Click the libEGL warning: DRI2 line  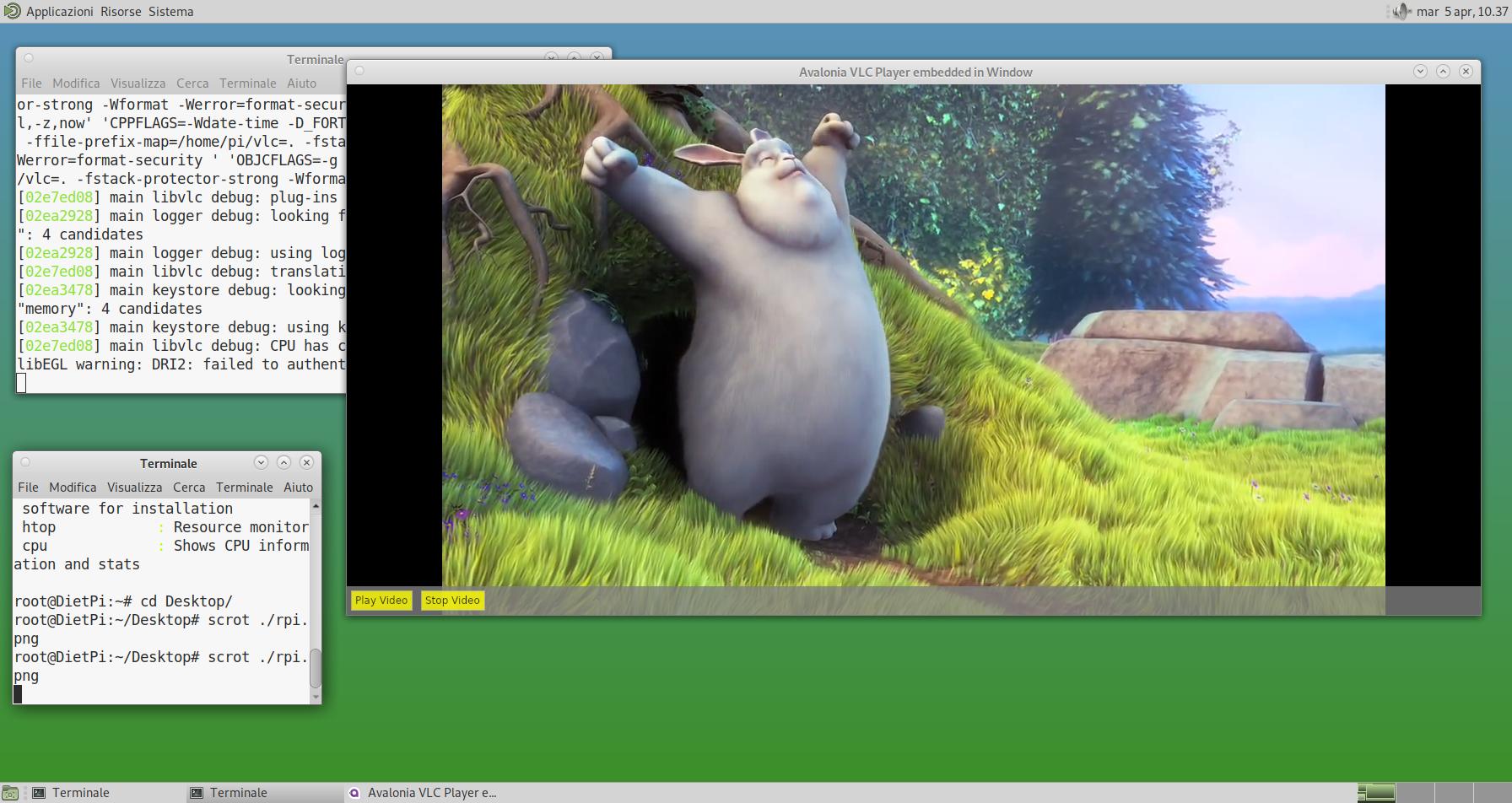[181, 364]
